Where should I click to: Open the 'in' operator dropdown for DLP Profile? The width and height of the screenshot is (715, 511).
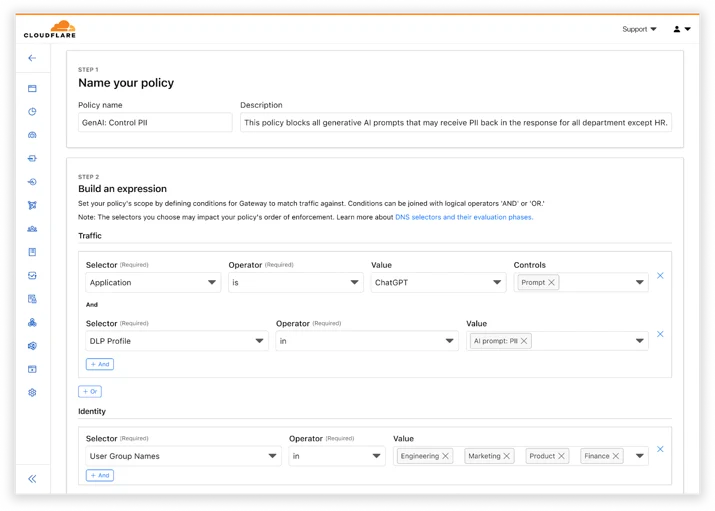pyautogui.click(x=367, y=341)
